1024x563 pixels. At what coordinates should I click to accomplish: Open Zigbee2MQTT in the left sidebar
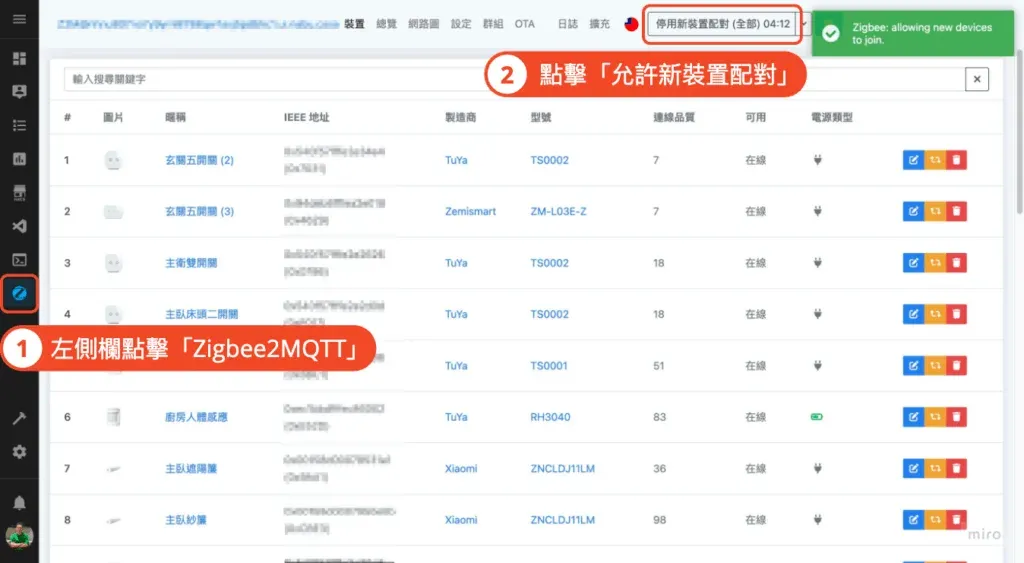click(19, 294)
